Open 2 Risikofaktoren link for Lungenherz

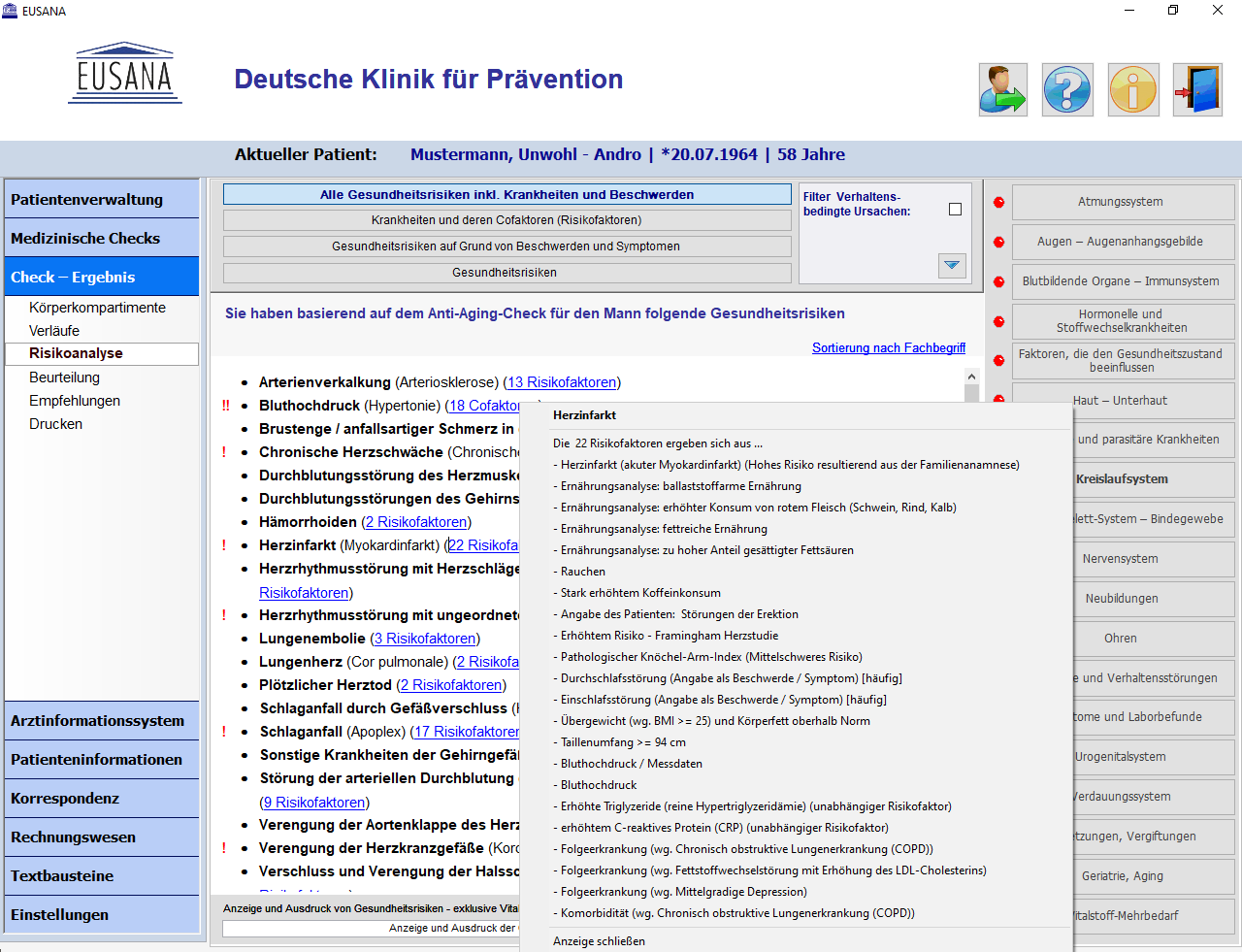(x=488, y=662)
